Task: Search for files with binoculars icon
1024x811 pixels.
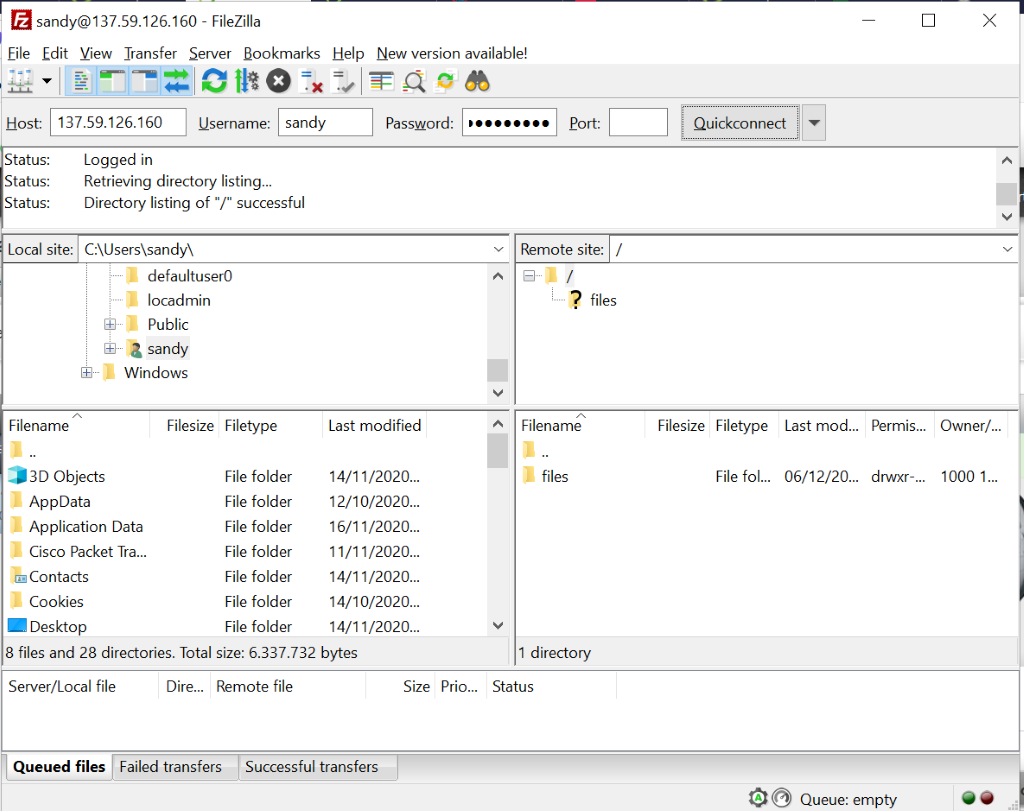Action: click(x=477, y=82)
